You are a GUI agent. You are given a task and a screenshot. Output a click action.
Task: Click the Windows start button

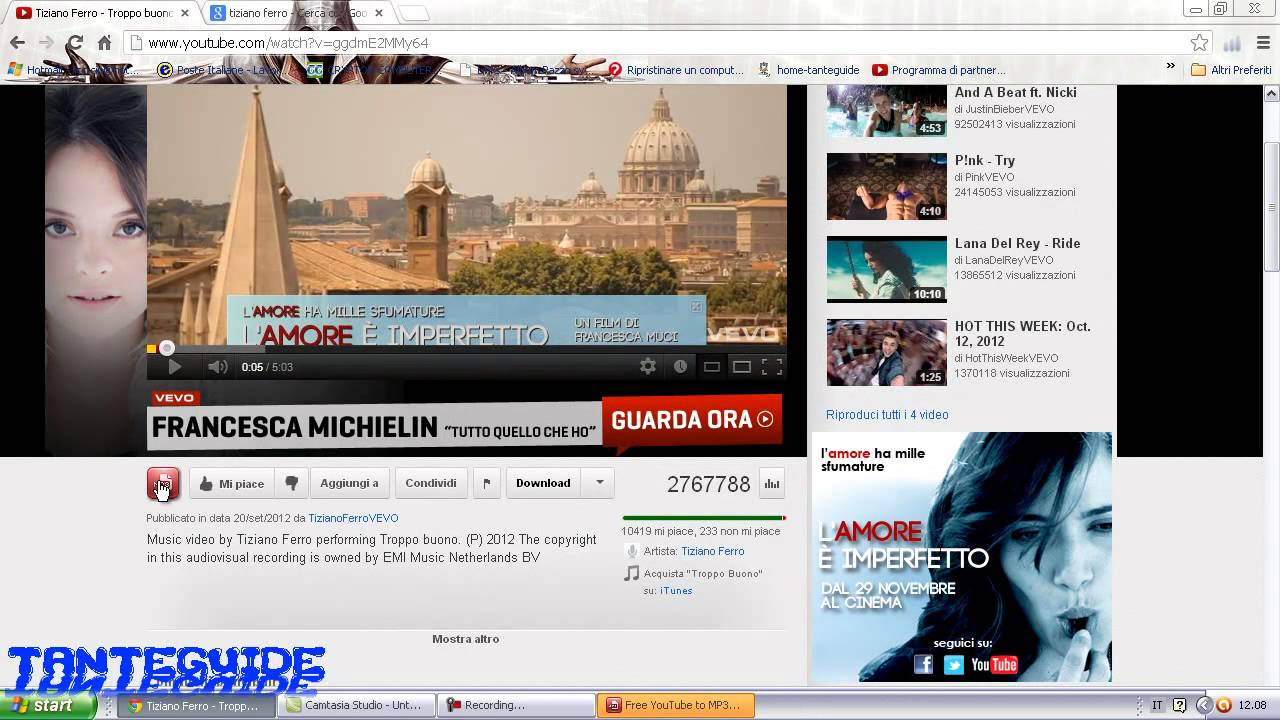click(x=48, y=705)
